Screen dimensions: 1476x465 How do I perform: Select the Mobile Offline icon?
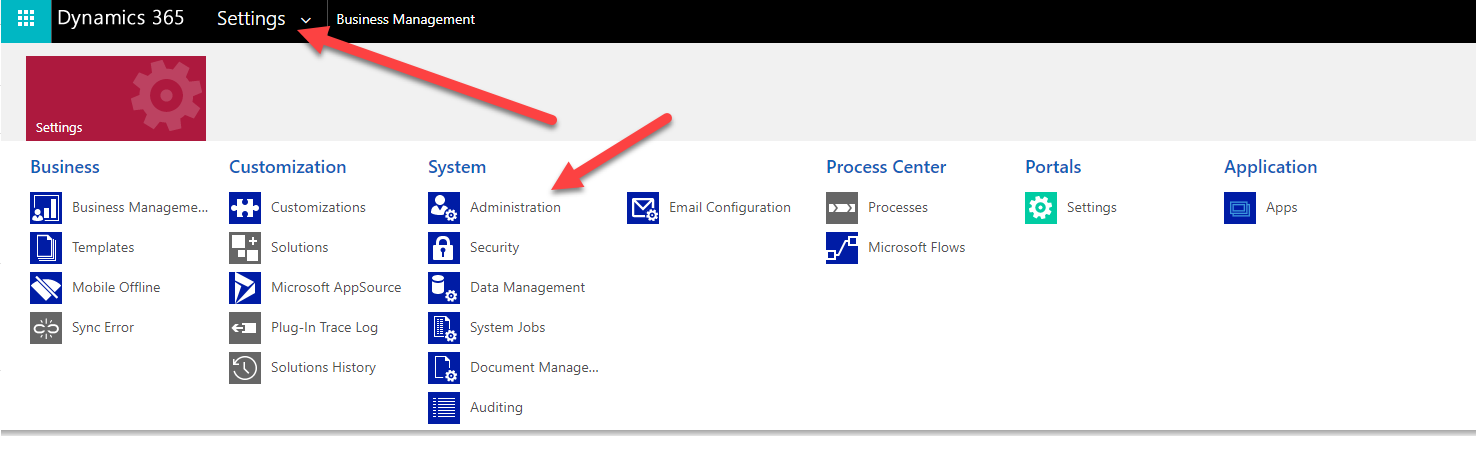46,288
